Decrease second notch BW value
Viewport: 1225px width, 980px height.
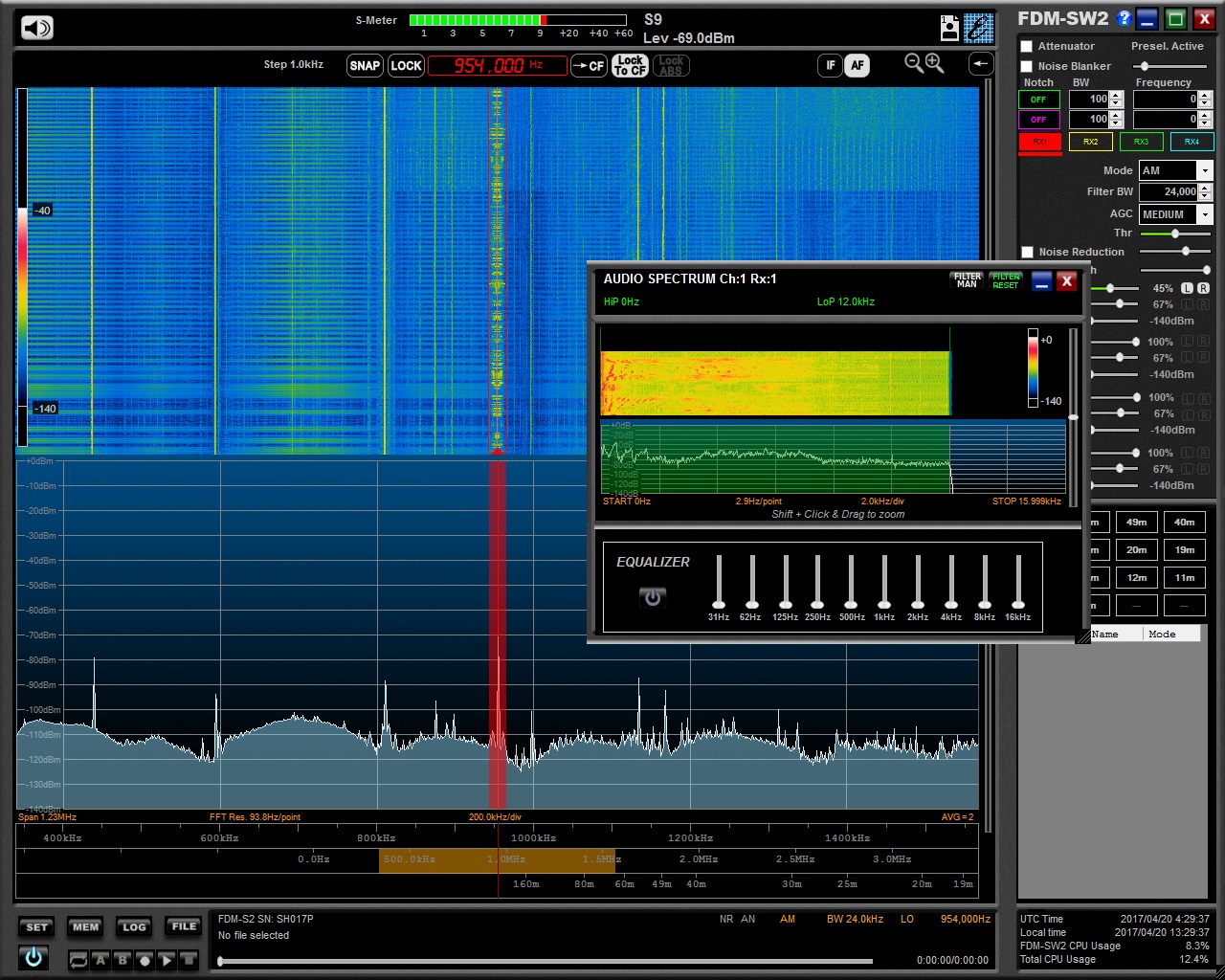tap(1116, 123)
